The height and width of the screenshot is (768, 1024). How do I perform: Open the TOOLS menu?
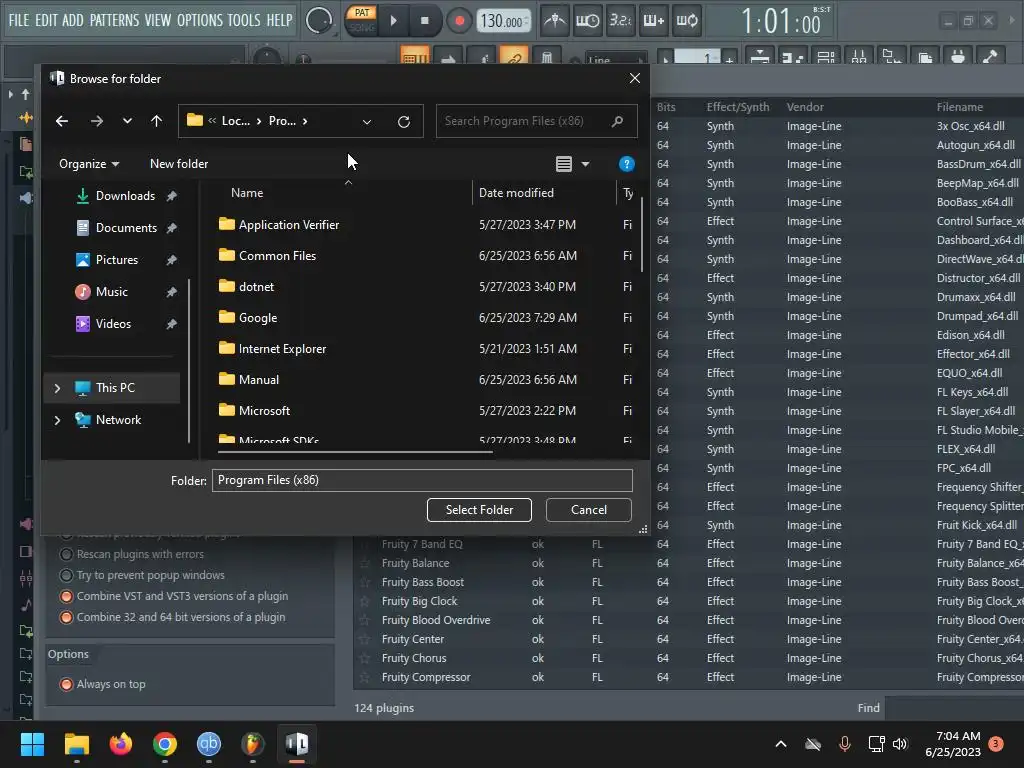pos(244,20)
